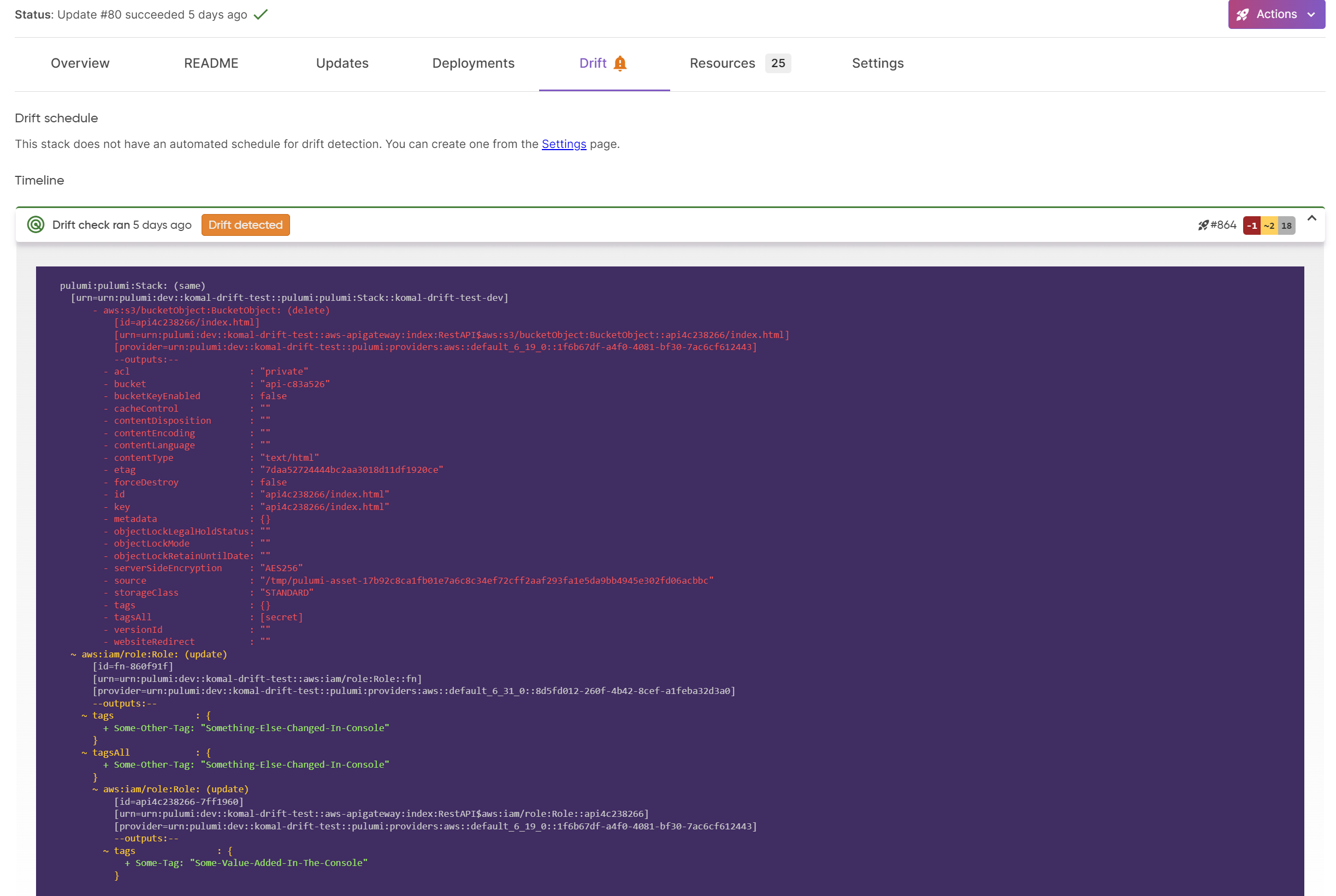Open the README tab
1336x896 pixels.
[x=211, y=63]
